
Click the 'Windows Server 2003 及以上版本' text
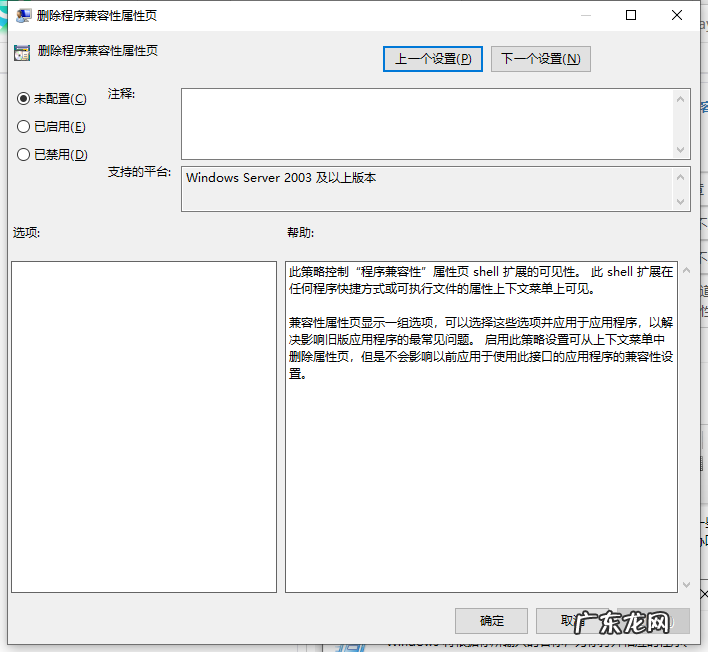281,177
